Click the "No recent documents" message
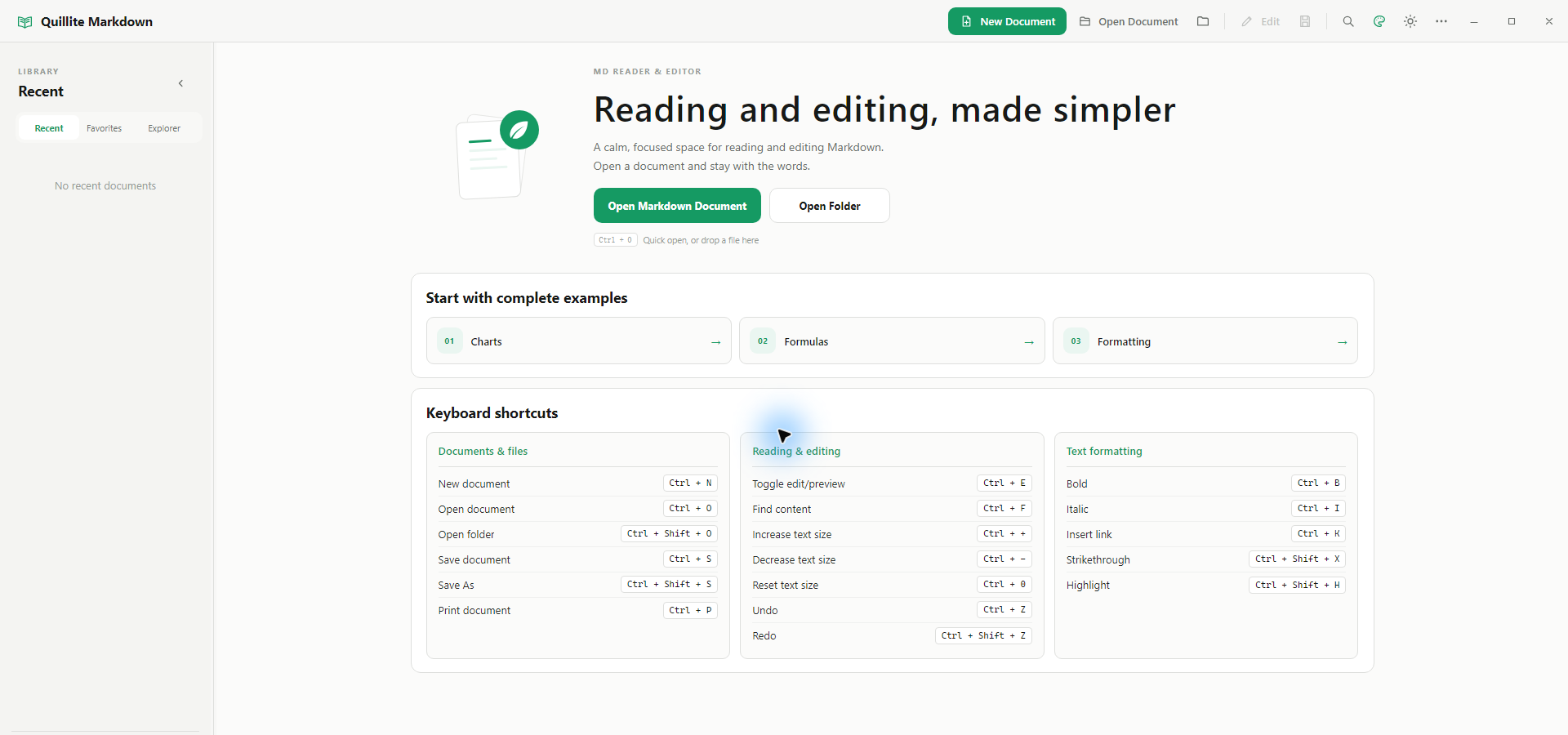This screenshot has height=735, width=1568. pyautogui.click(x=105, y=186)
